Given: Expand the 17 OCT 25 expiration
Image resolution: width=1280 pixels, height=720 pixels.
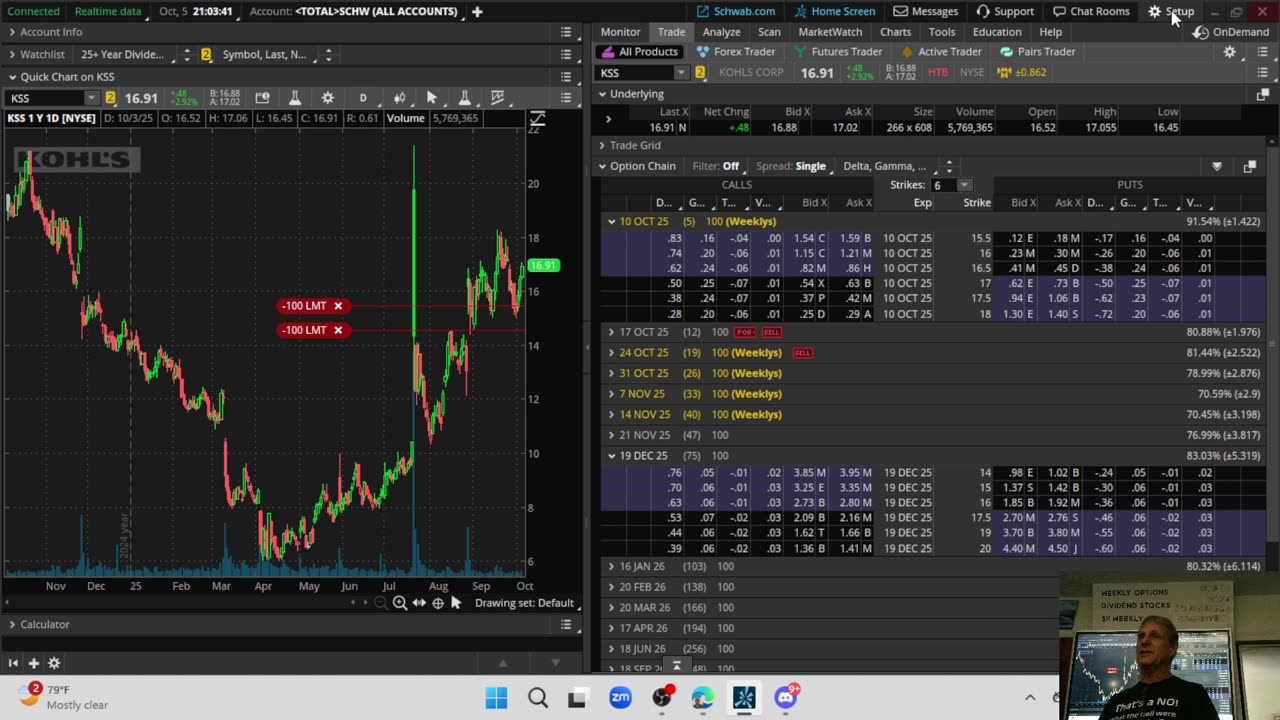Looking at the screenshot, I should 611,332.
